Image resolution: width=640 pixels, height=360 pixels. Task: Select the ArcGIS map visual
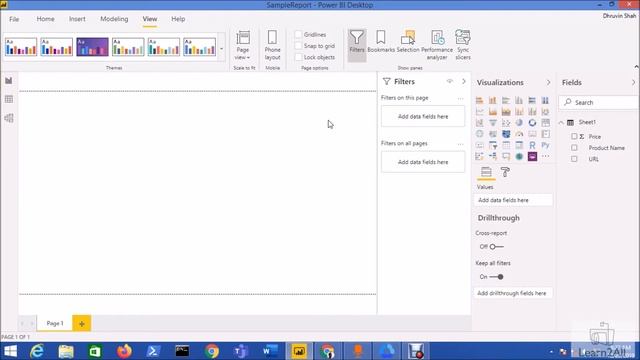519,156
